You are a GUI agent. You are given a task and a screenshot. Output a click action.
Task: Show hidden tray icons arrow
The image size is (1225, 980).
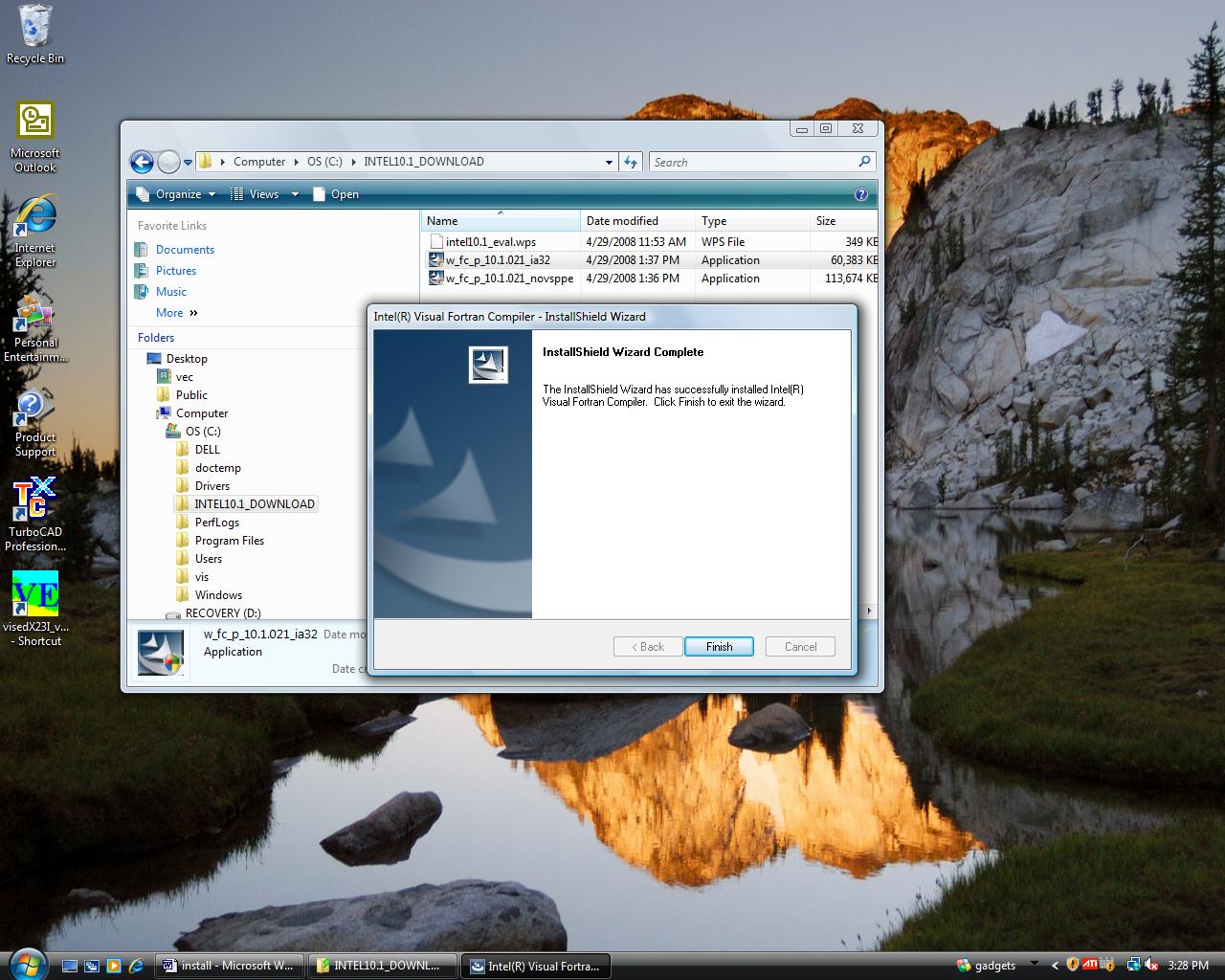pyautogui.click(x=1055, y=966)
